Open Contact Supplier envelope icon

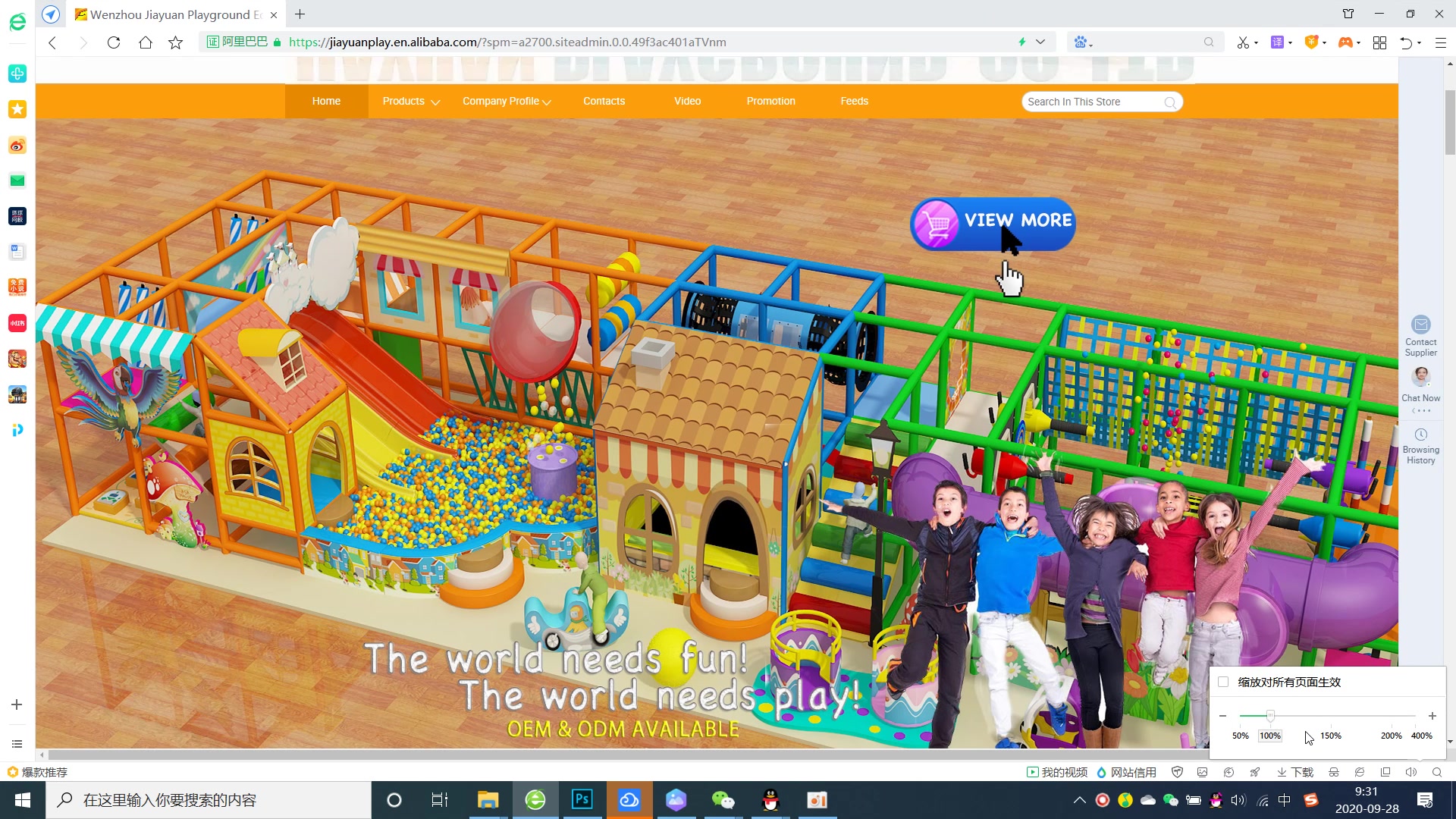(x=1420, y=325)
